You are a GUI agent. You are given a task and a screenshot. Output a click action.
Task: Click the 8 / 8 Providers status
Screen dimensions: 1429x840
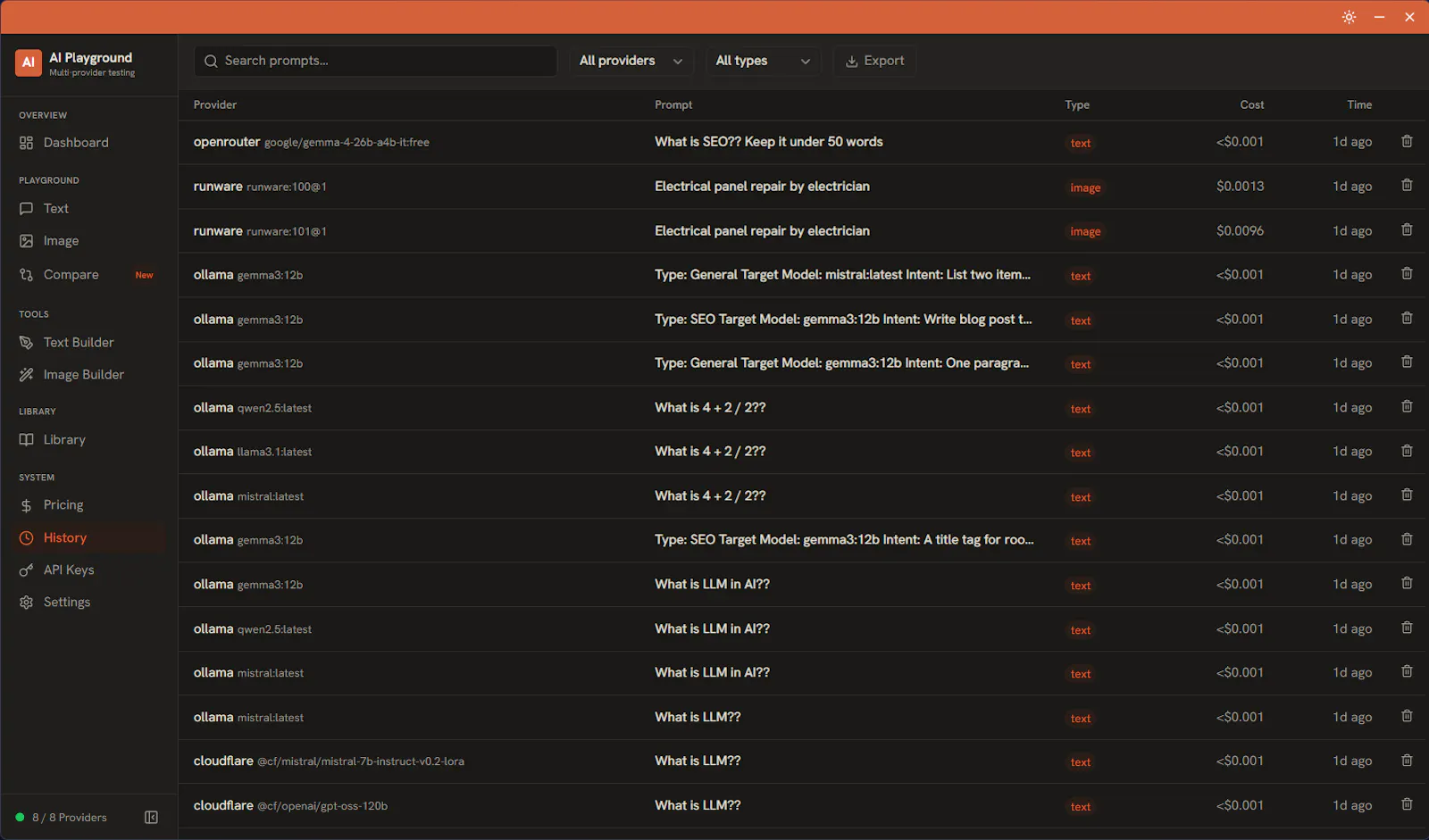(62, 818)
